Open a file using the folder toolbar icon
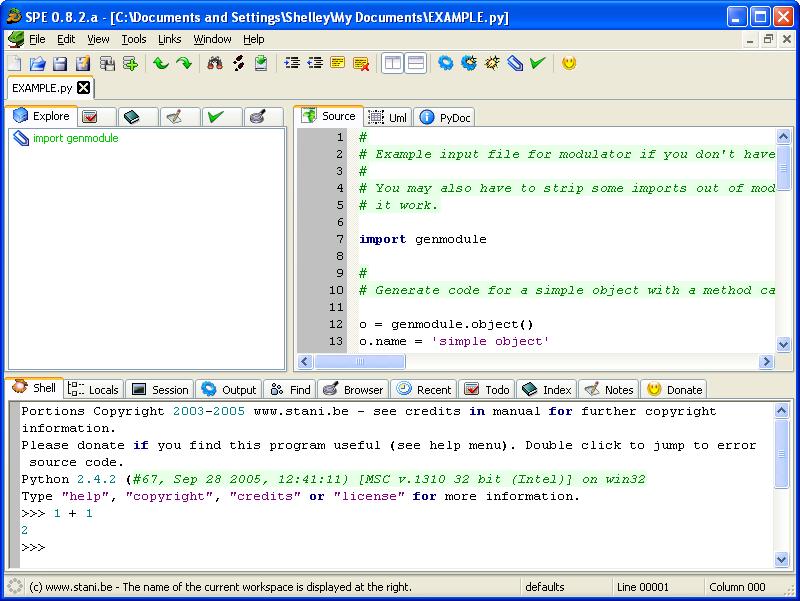Image resolution: width=800 pixels, height=601 pixels. click(x=37, y=63)
